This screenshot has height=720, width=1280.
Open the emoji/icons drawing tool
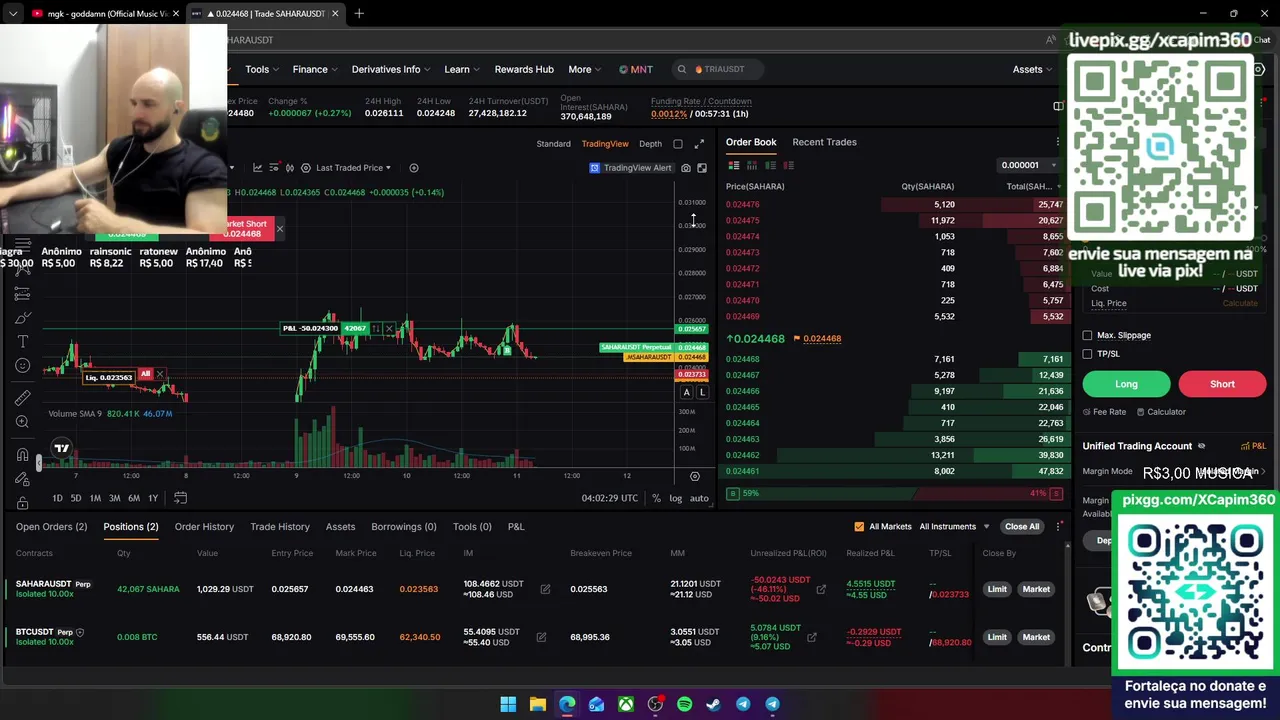coord(22,366)
